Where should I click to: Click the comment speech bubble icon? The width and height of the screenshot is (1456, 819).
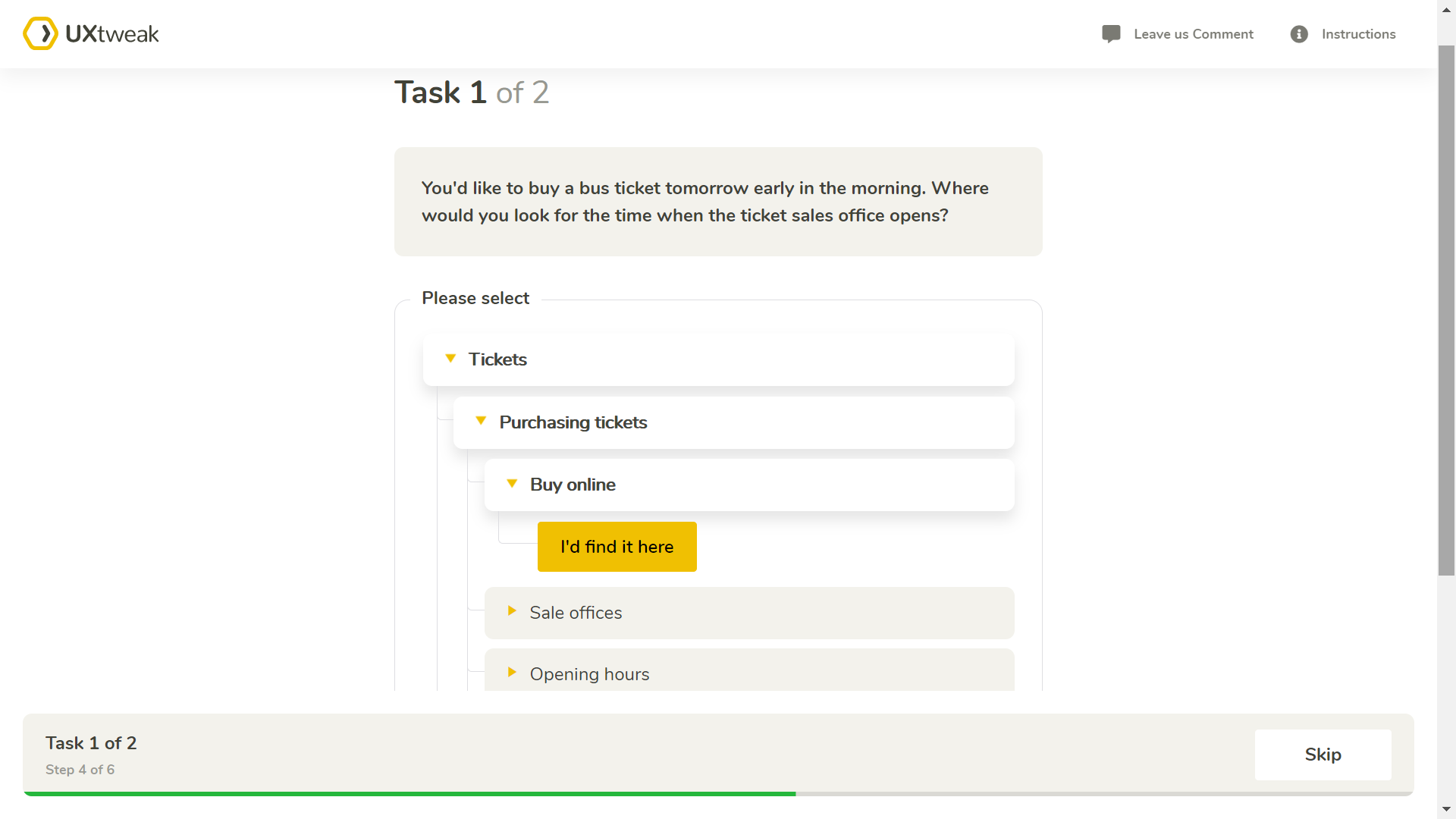coord(1111,34)
